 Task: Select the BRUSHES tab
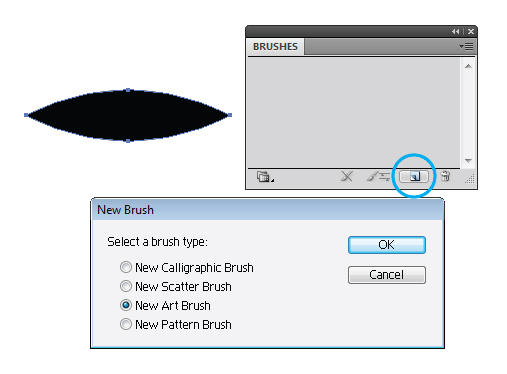tap(275, 47)
